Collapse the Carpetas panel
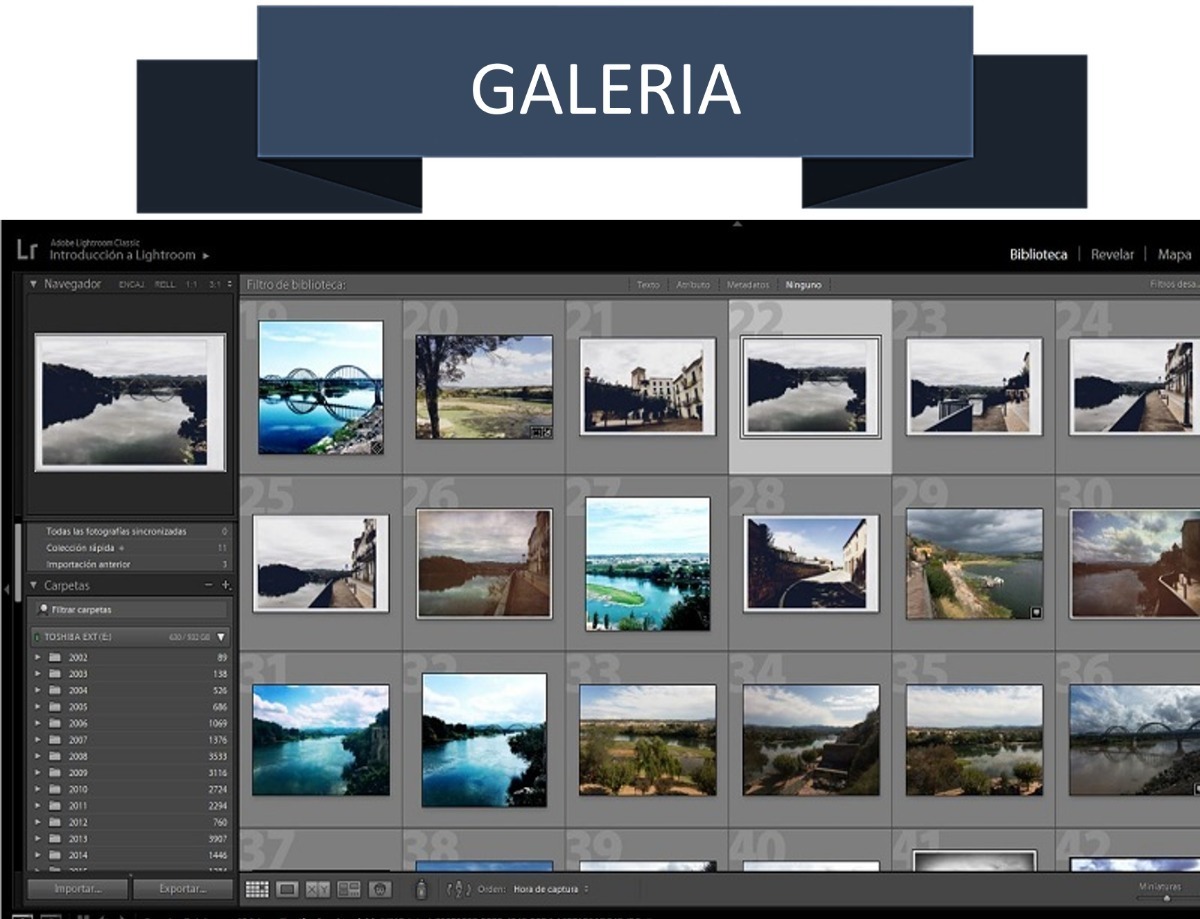Screen dimensions: 1200x919 (x=34, y=585)
